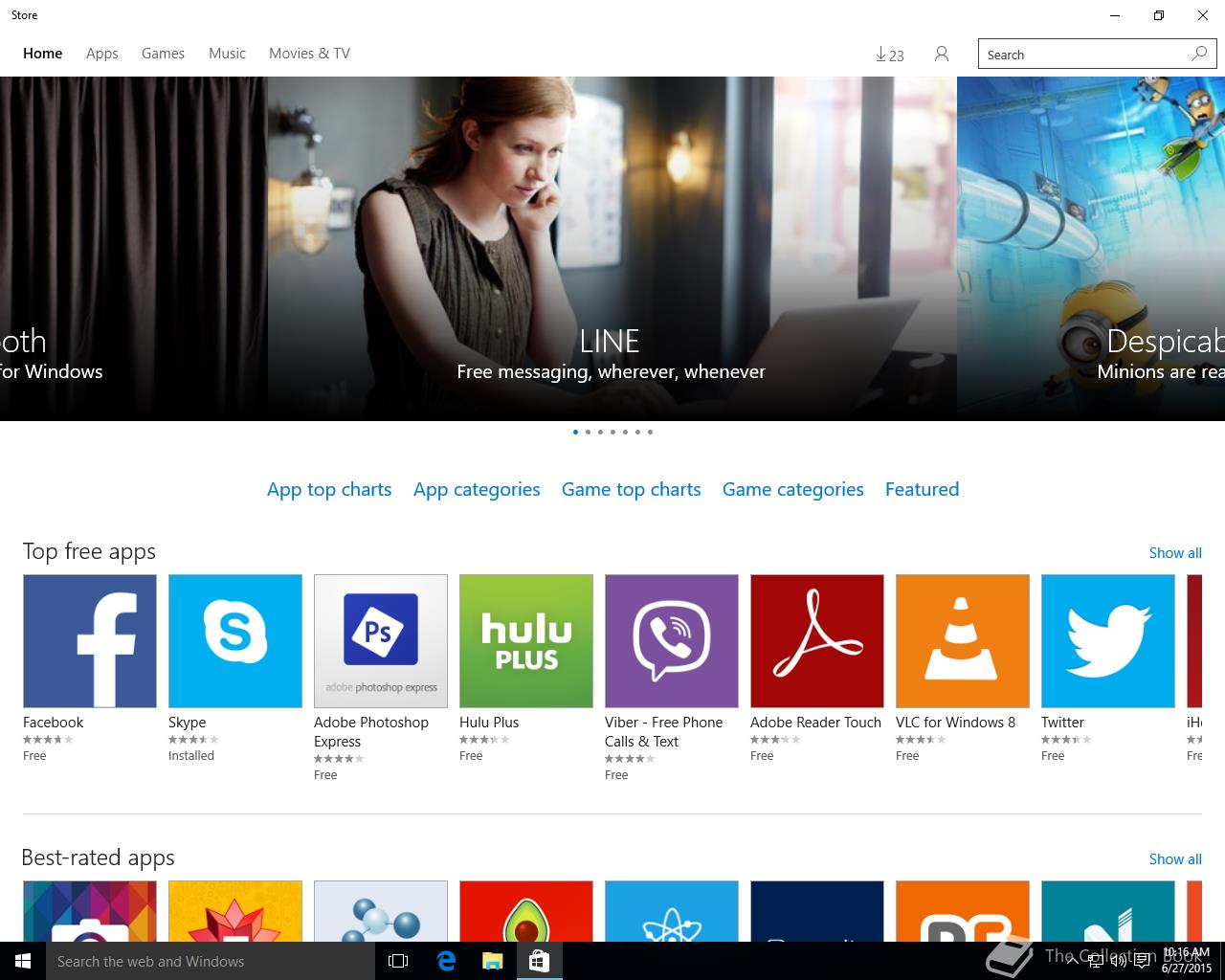
Task: Switch to the Games tab
Action: point(163,54)
